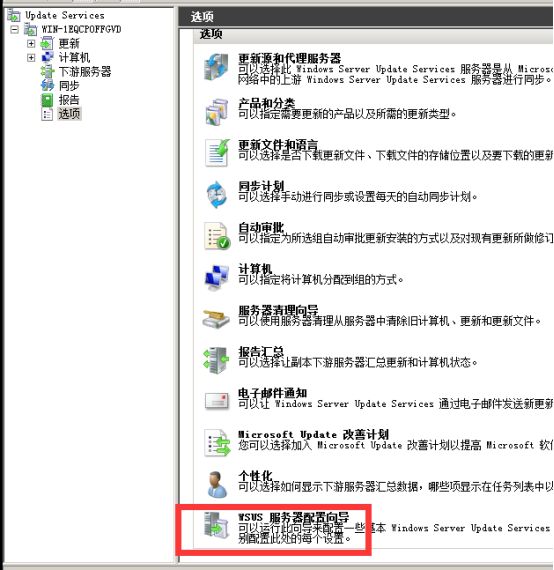Click the Microsoft Update 改善计划 icon
Image resolution: width=554 pixels, height=570 pixels.
pos(217,443)
